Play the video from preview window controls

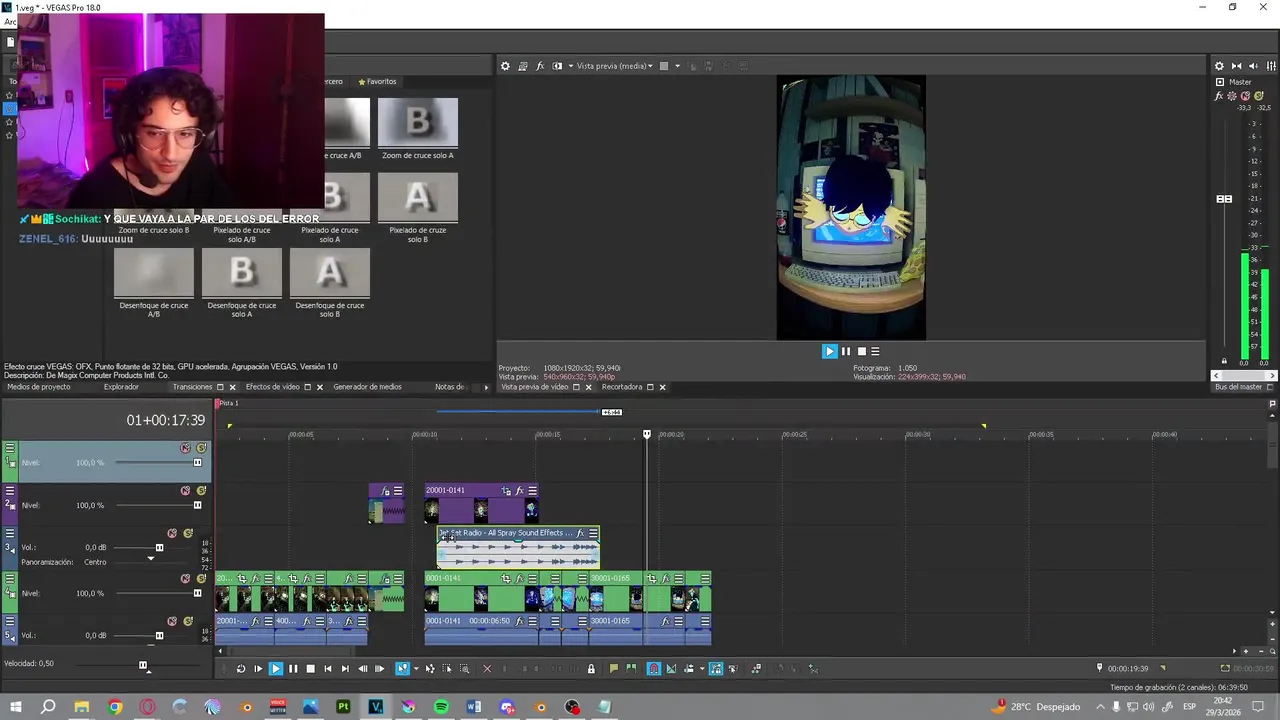[x=829, y=351]
